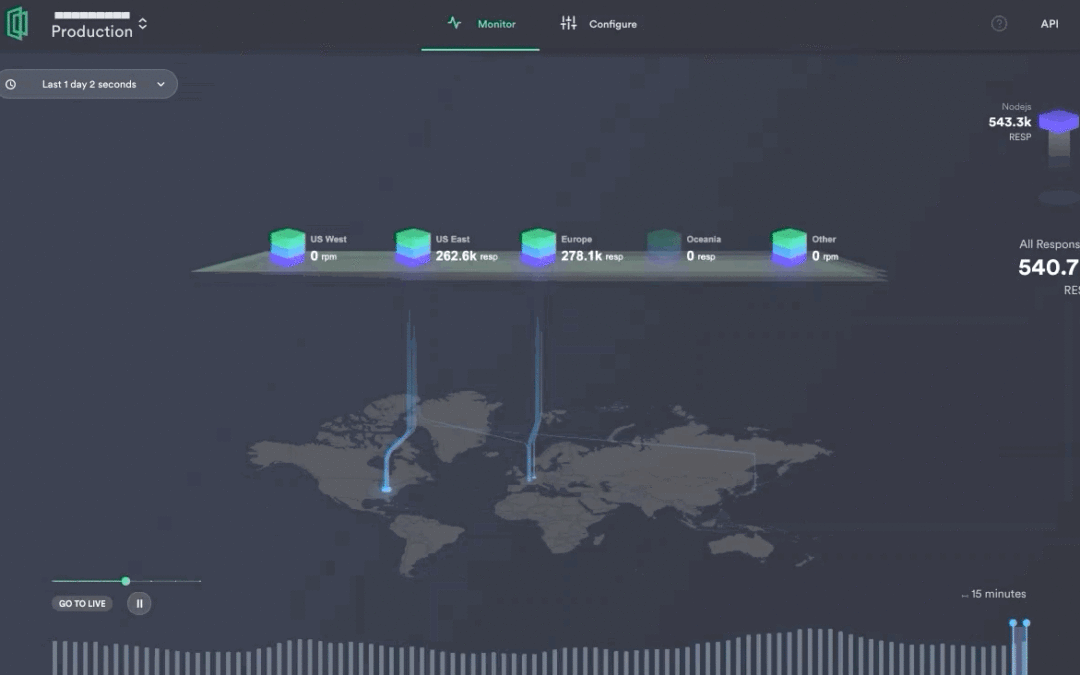Open the Production environment switcher

point(99,25)
